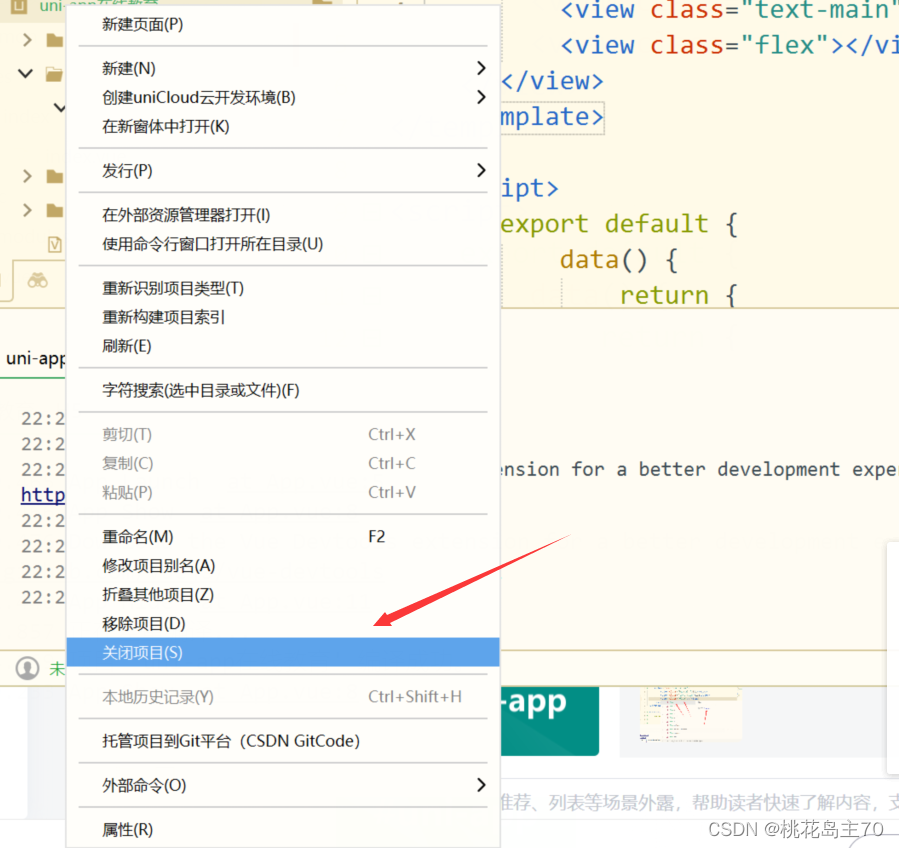Screen dimensions: 899x848
Task: Open the 创建uniCloud云开发环境(B) submenu
Action: coord(481,97)
